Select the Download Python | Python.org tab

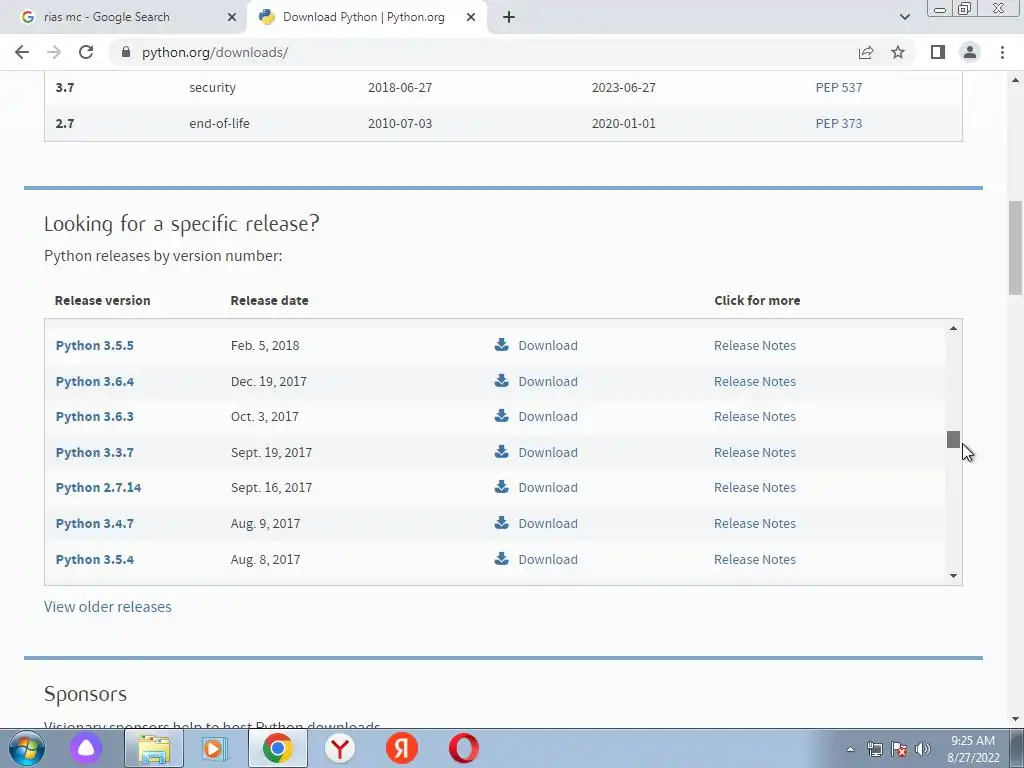[x=366, y=17]
